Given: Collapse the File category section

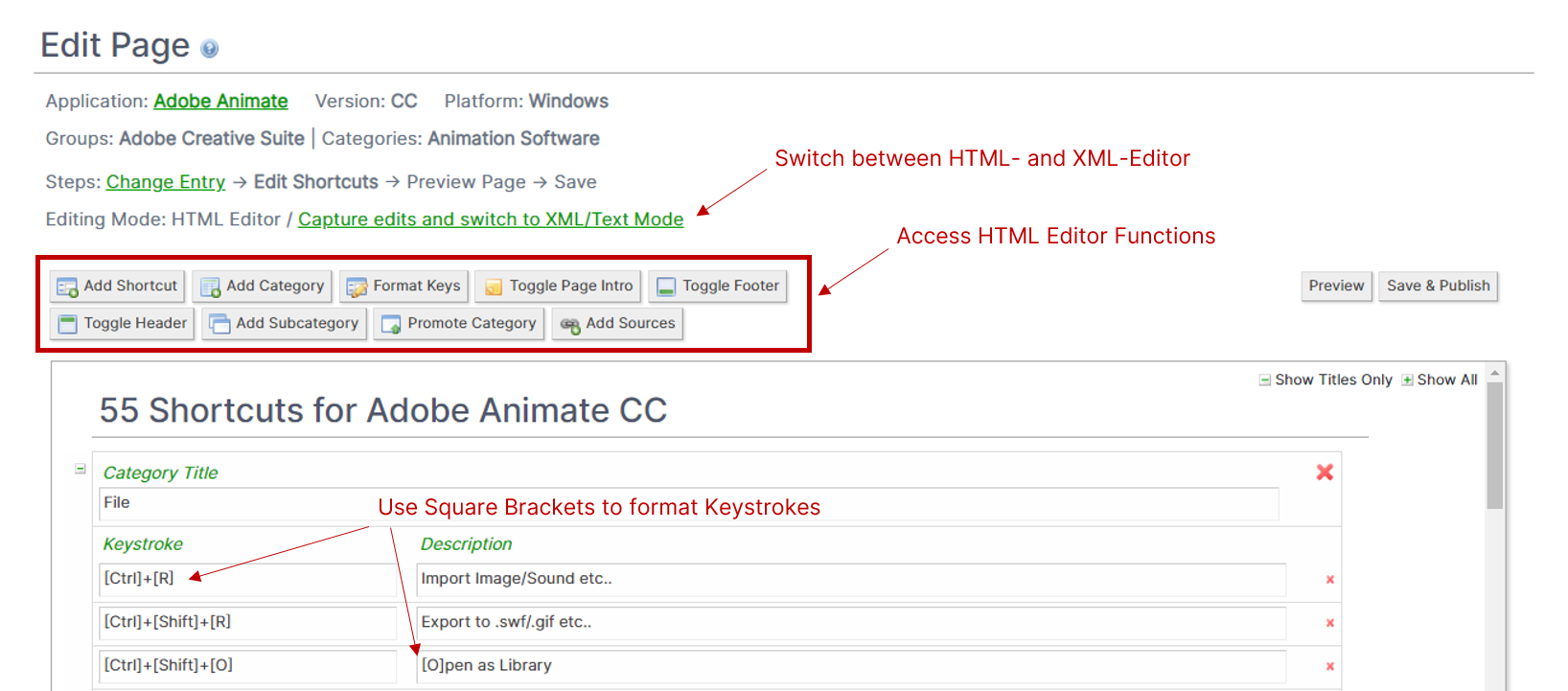Looking at the screenshot, I should [x=81, y=469].
